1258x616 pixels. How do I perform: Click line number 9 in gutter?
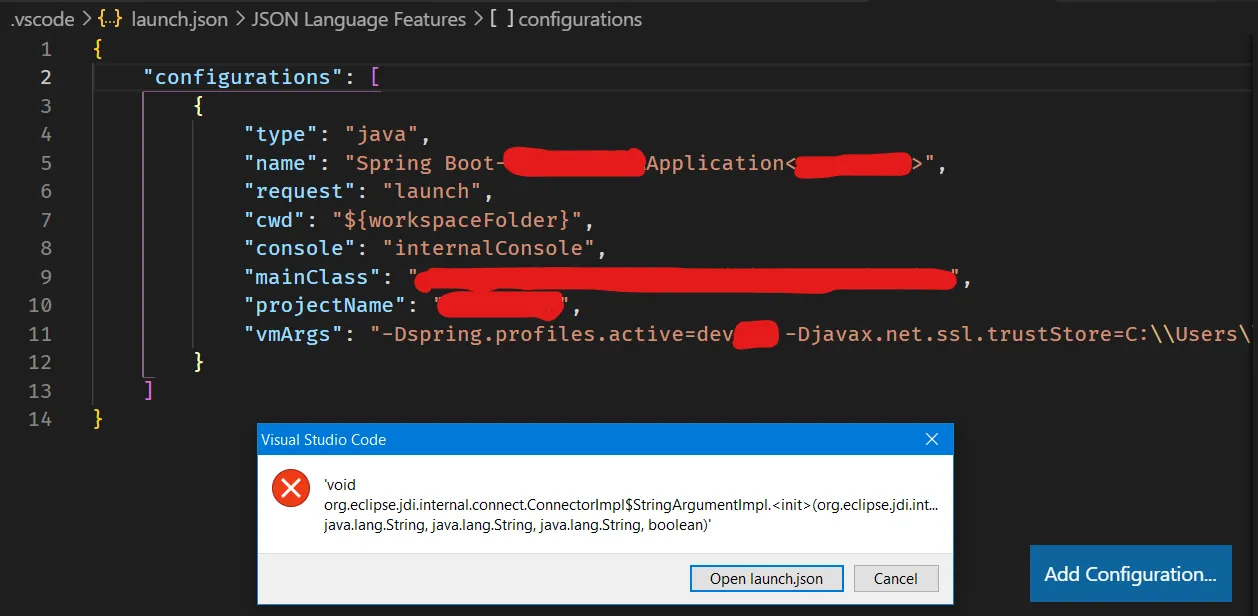pos(46,277)
